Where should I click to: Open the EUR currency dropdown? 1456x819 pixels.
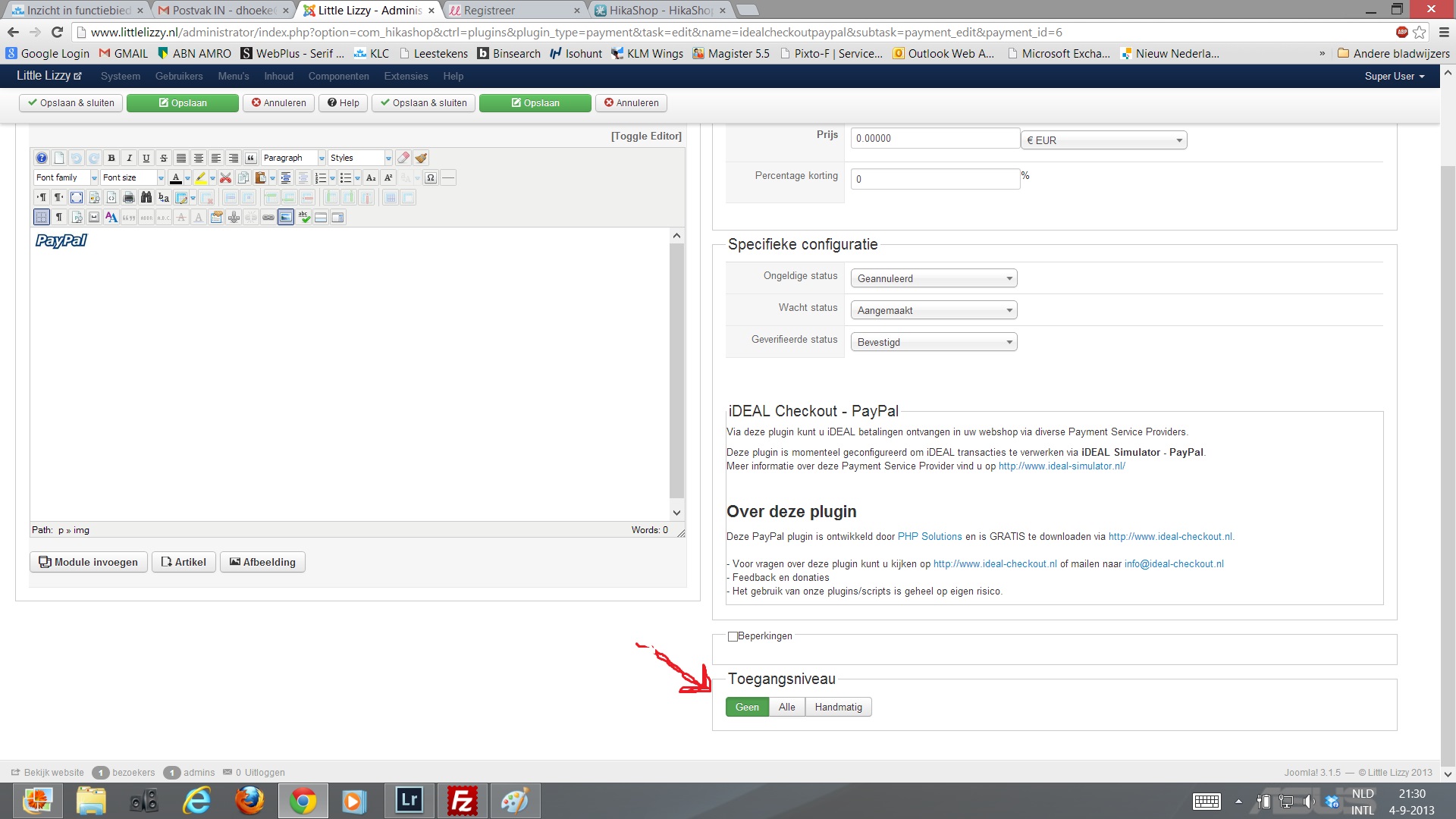(1103, 140)
